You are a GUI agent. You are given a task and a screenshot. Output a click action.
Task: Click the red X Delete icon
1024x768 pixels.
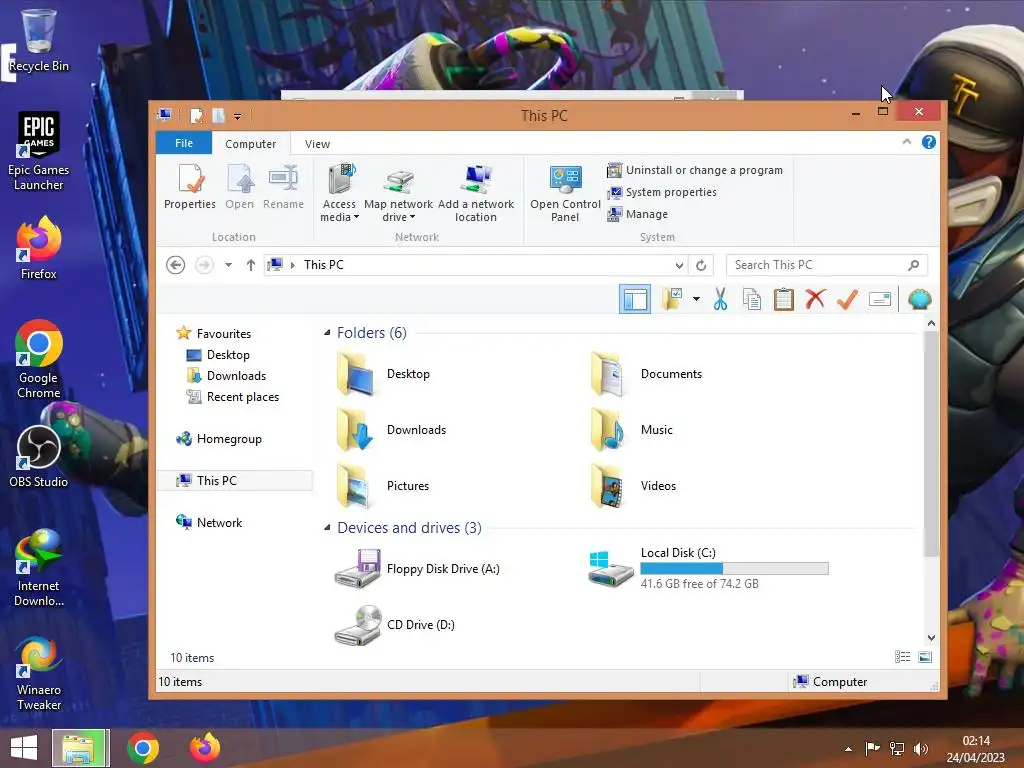pos(815,299)
